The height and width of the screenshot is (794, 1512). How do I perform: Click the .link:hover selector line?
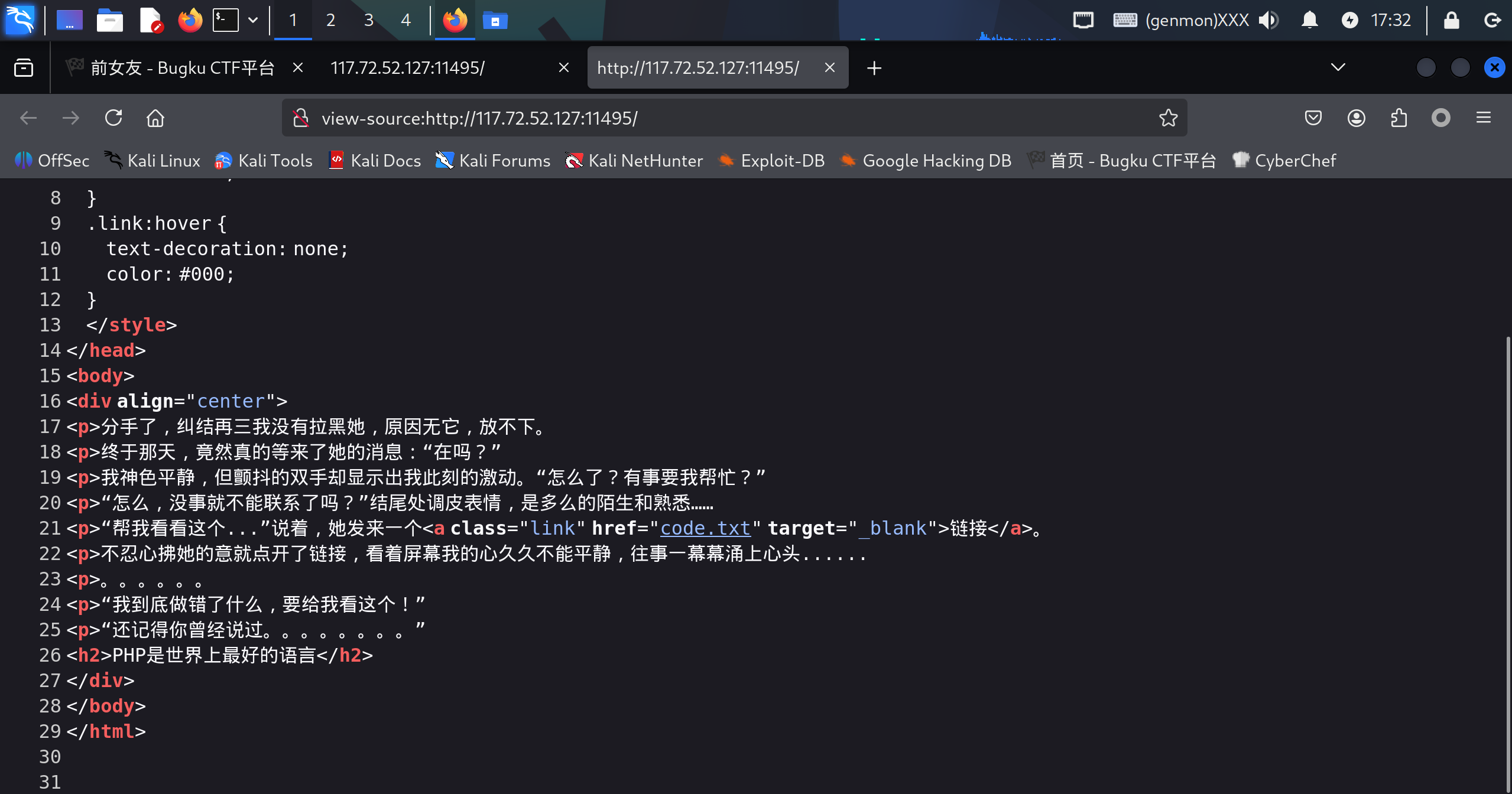pyautogui.click(x=157, y=223)
